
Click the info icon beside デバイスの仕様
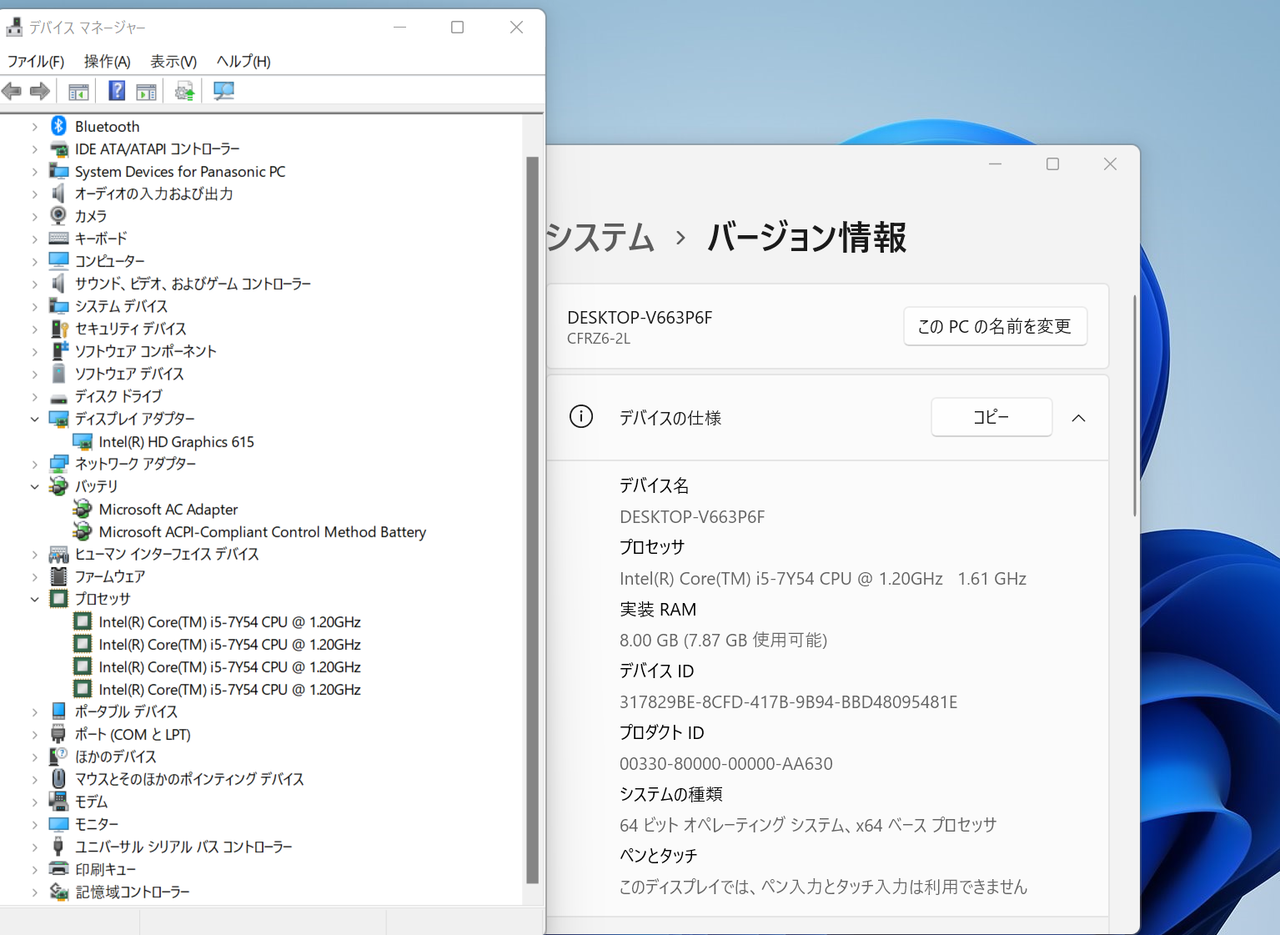[x=581, y=417]
